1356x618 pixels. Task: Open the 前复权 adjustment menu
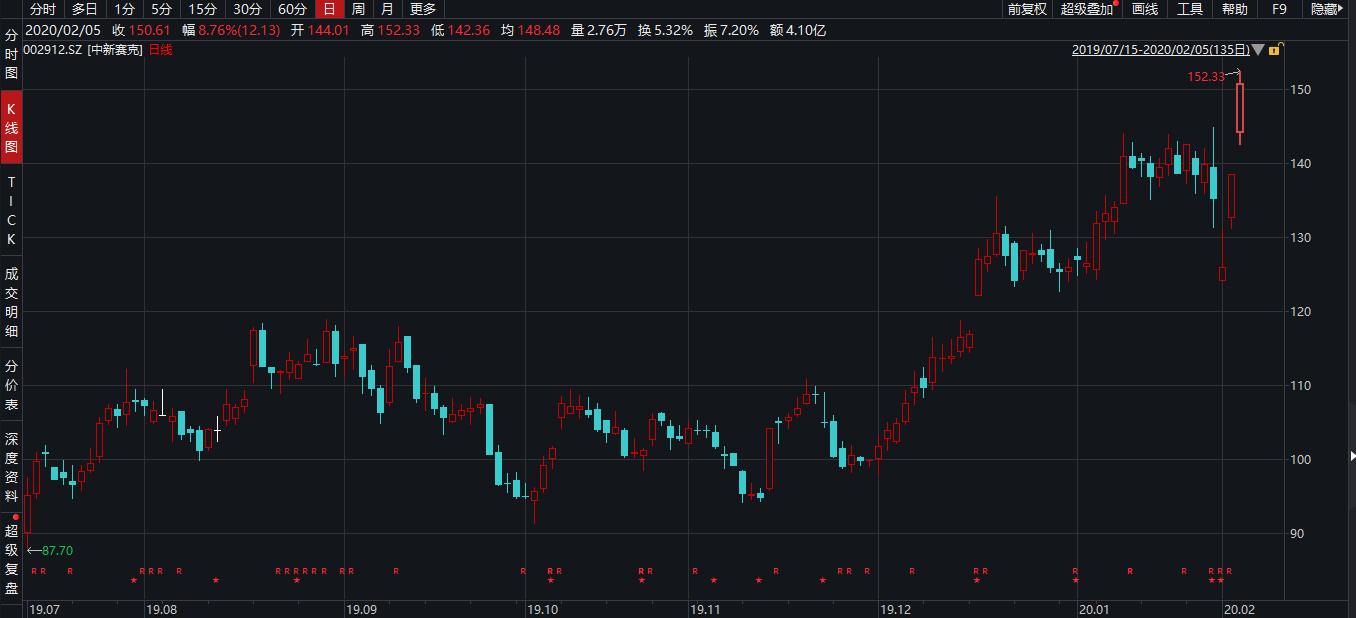[1027, 9]
